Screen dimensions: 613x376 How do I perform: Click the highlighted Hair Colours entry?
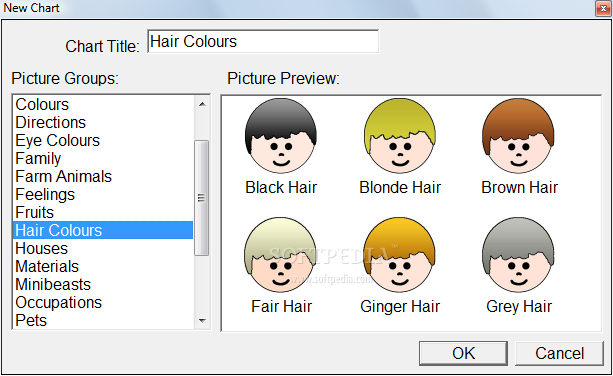tap(103, 230)
